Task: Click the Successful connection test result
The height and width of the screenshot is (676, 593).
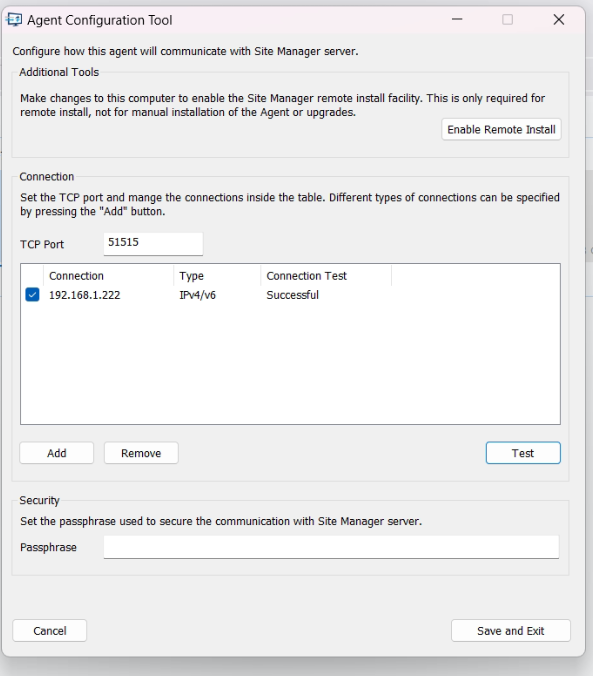Action: click(x=292, y=295)
